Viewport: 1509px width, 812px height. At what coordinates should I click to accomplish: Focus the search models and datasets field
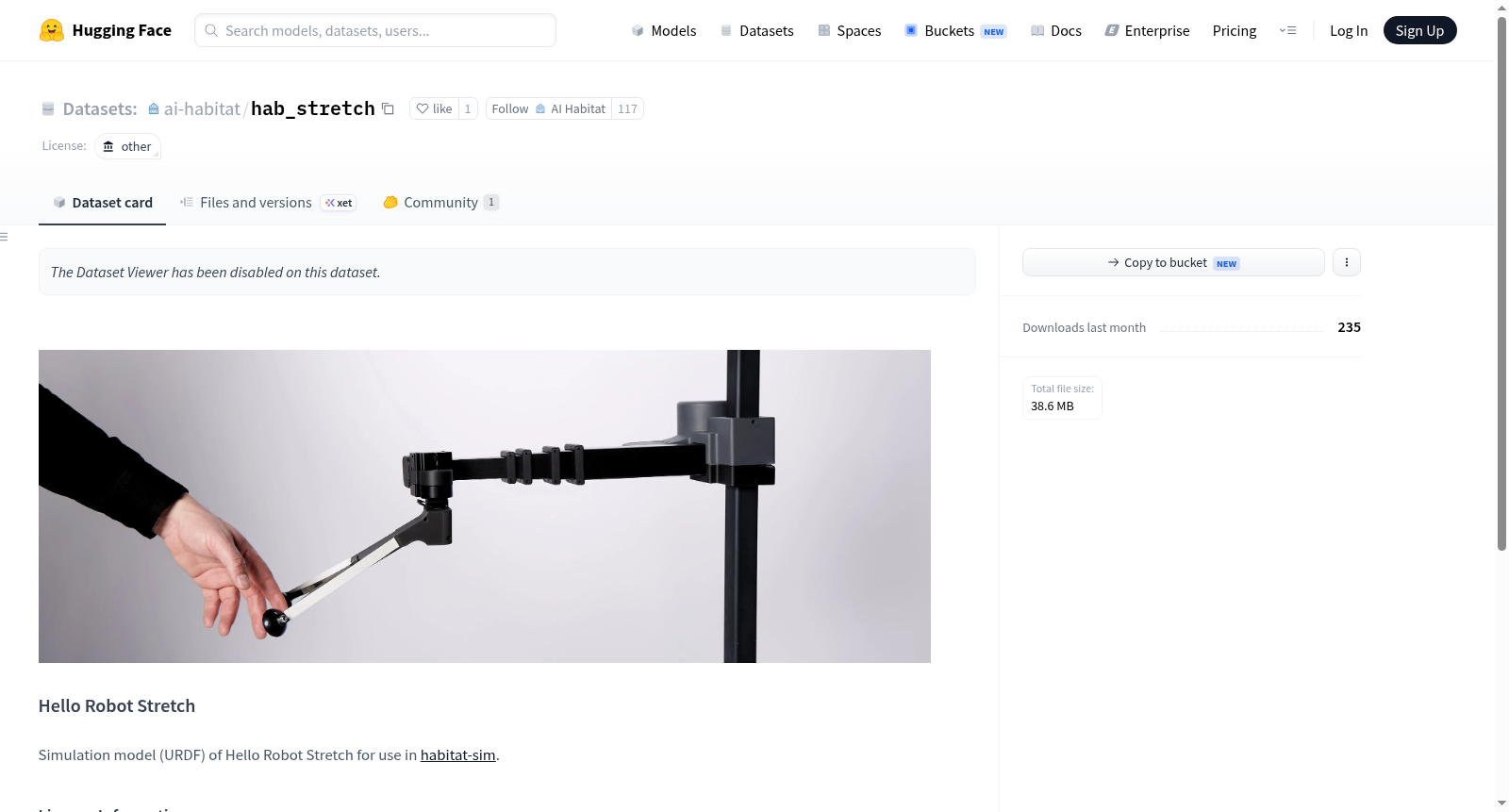pos(375,30)
